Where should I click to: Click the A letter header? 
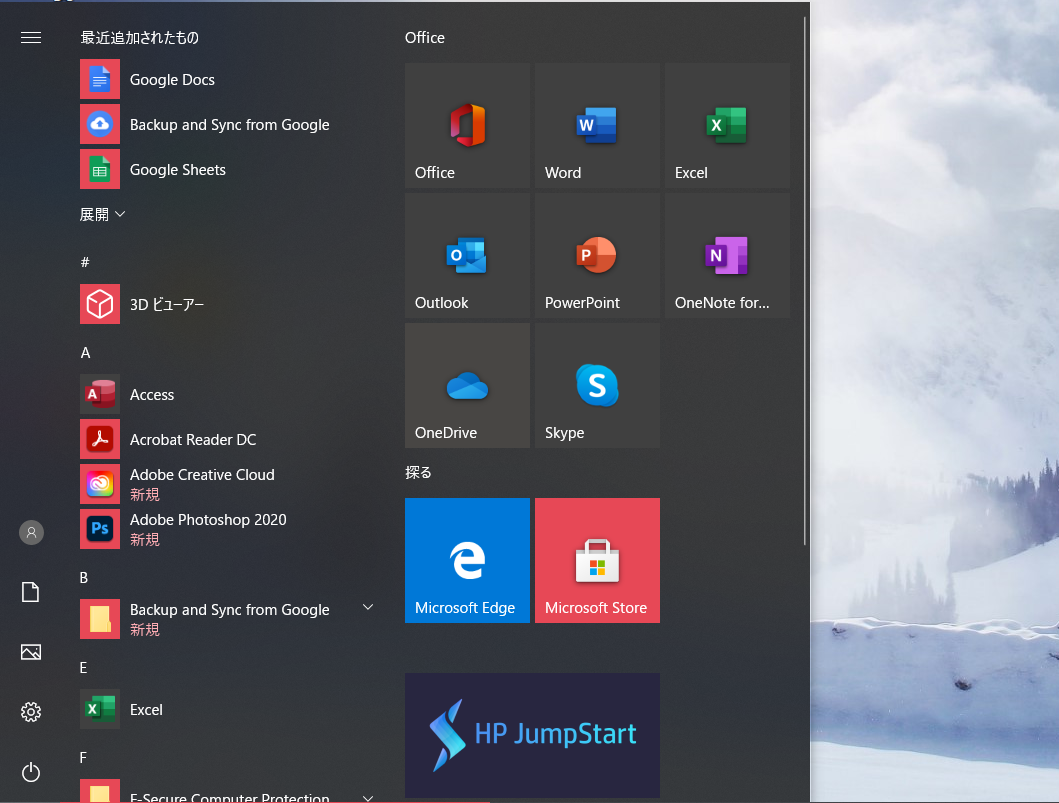85,353
